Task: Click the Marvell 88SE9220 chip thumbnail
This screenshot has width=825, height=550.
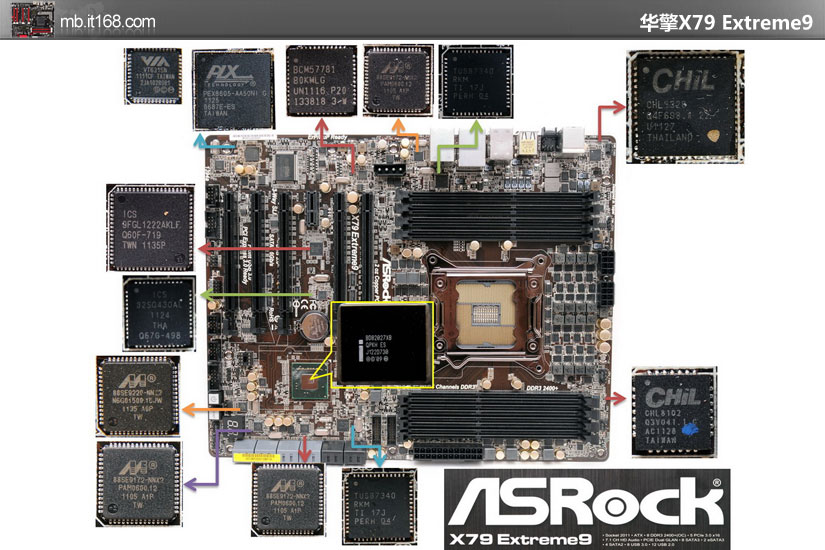Action: tap(139, 394)
